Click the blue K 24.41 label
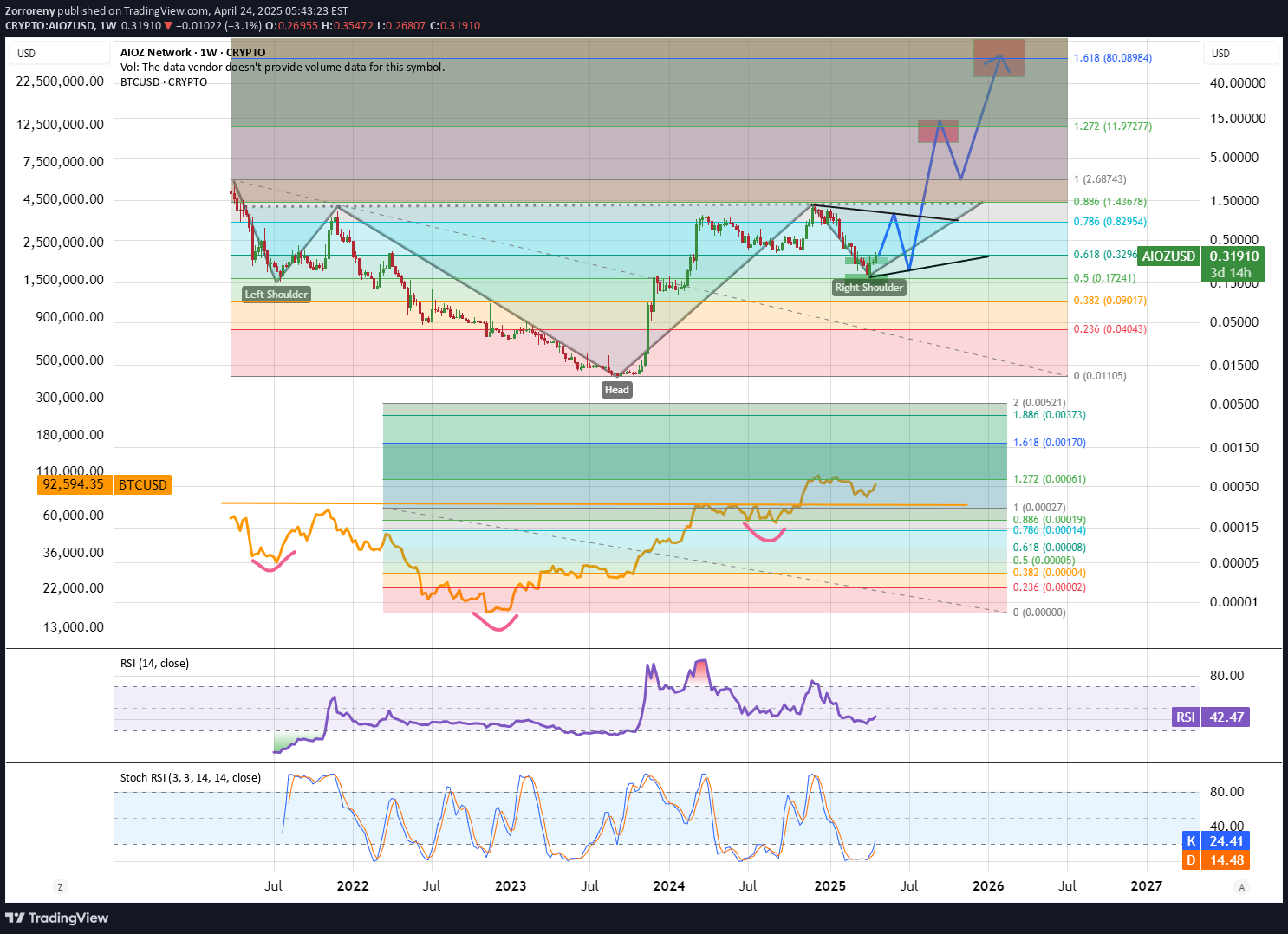This screenshot has width=1288, height=934. click(1217, 840)
